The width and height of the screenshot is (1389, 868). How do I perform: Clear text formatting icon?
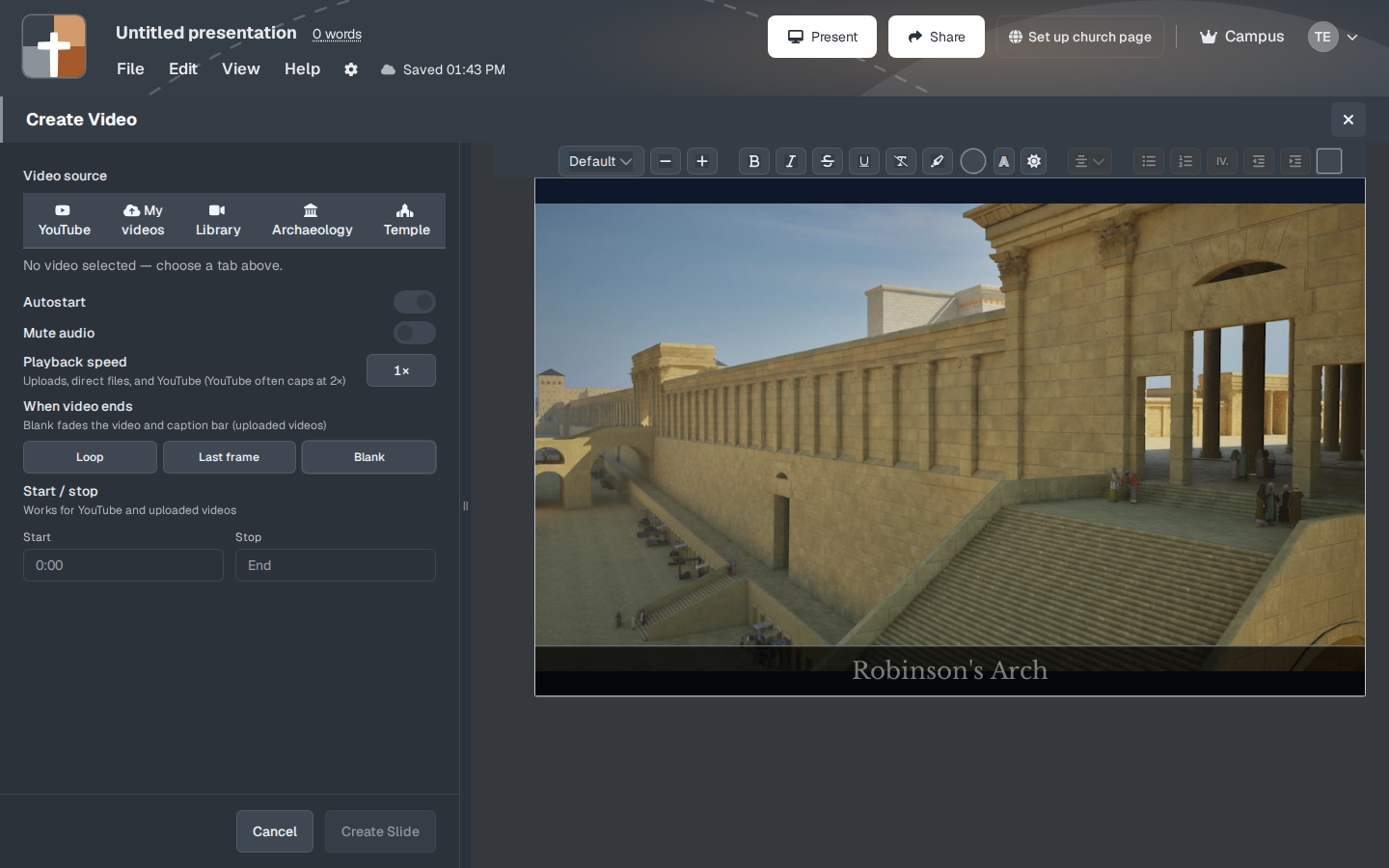(901, 161)
